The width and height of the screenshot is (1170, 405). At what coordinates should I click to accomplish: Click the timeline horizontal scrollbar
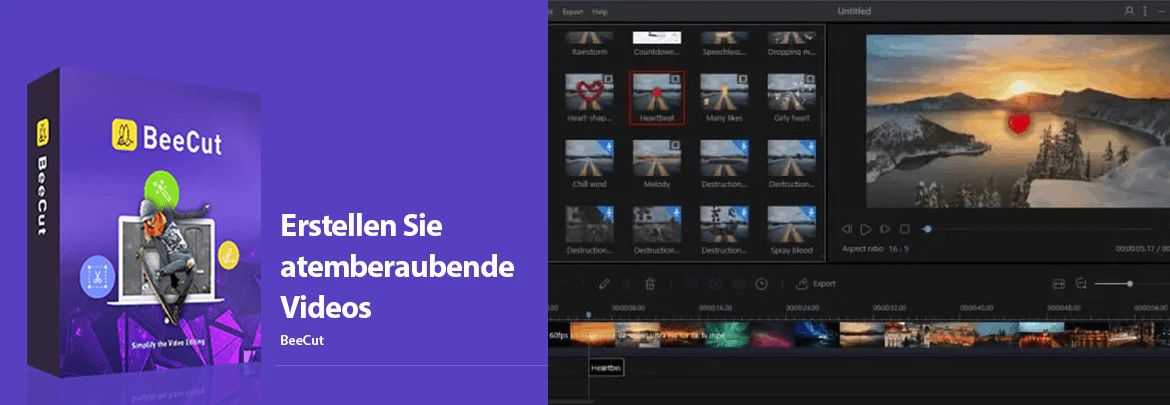pyautogui.click(x=572, y=401)
